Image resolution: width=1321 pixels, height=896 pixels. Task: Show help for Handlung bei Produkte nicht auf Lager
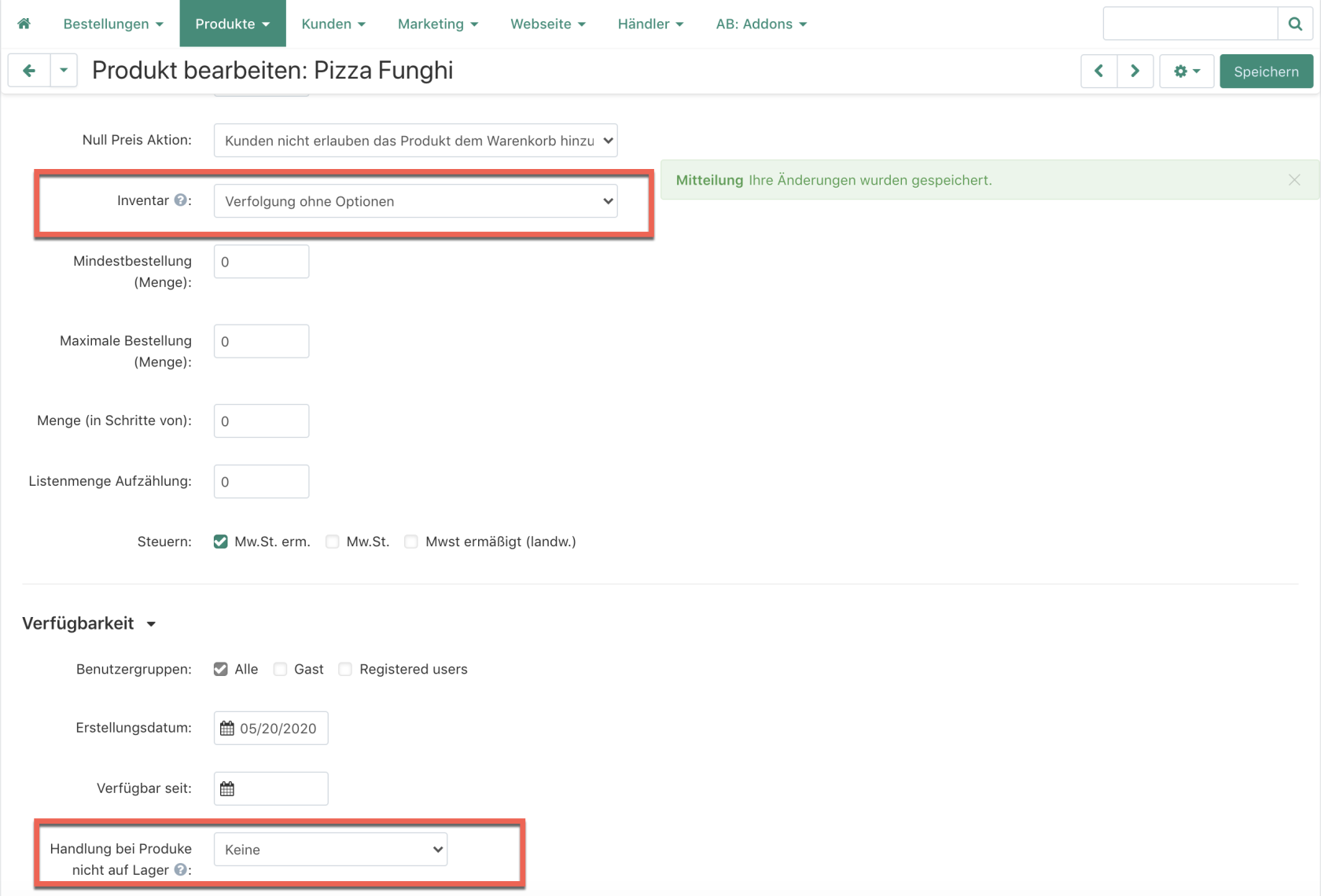(x=180, y=870)
